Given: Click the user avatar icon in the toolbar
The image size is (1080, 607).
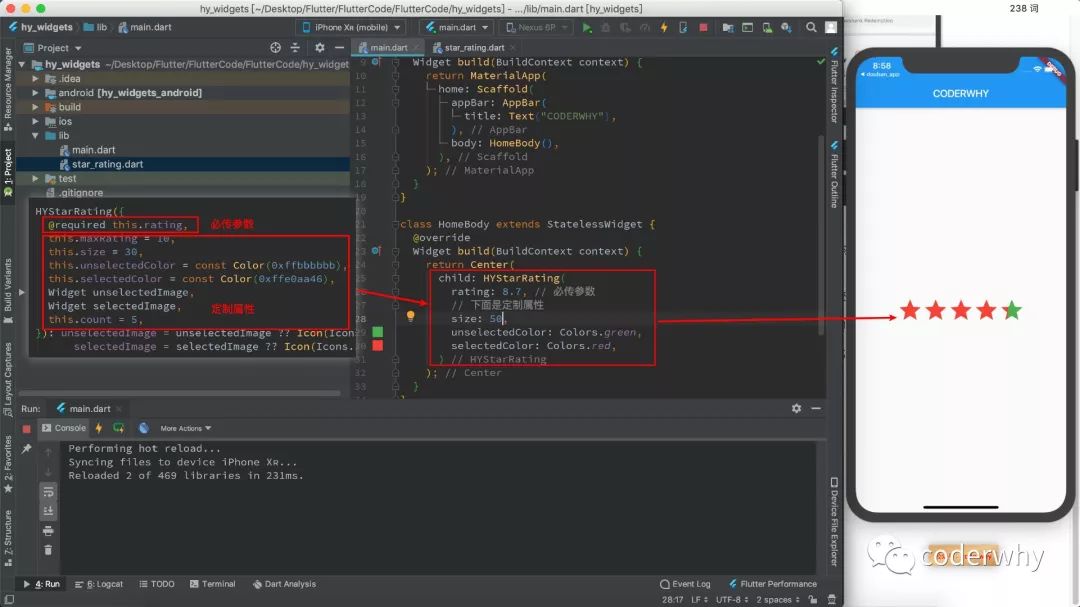Looking at the screenshot, I should (831, 28).
